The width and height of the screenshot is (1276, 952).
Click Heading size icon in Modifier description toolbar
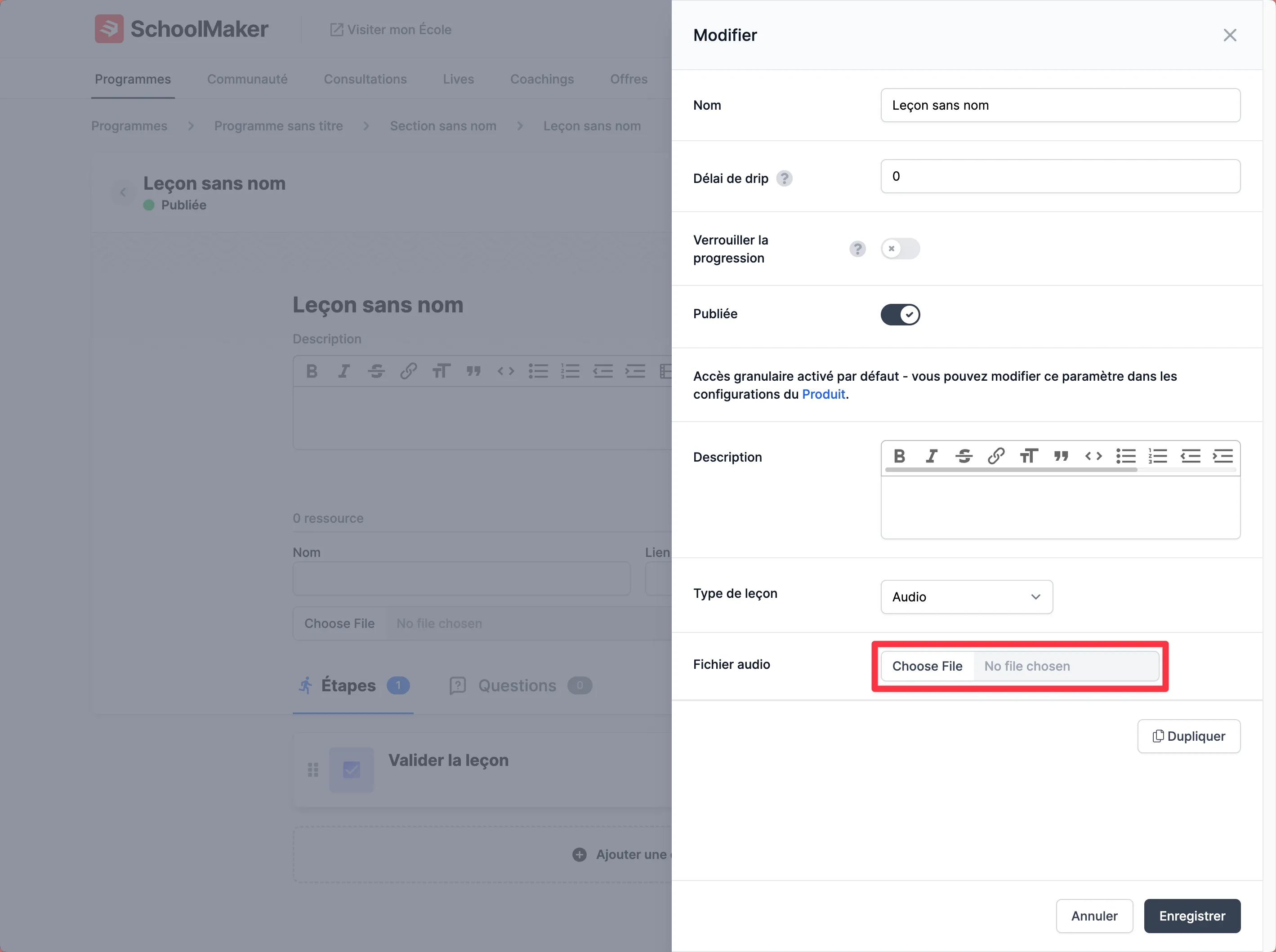[1029, 456]
